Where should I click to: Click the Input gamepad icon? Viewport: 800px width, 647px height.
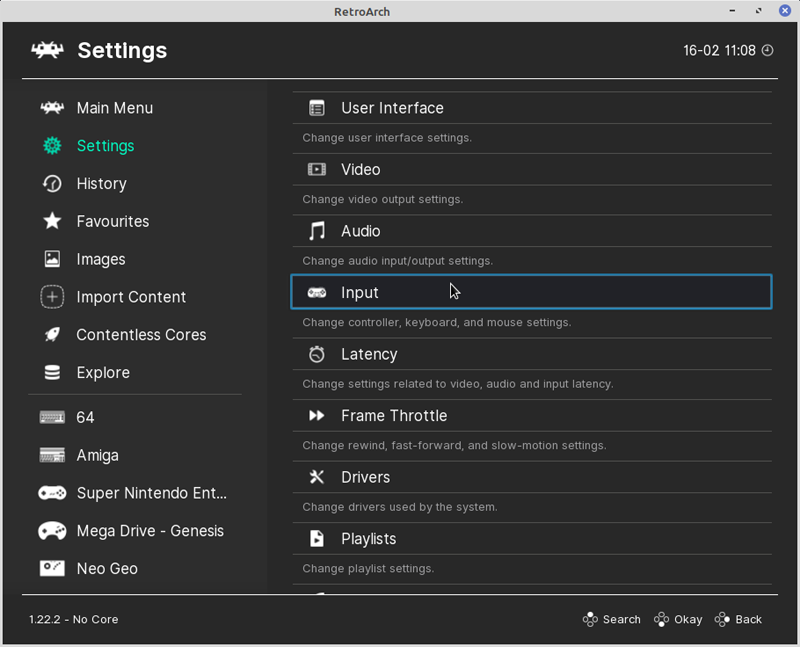tap(317, 292)
